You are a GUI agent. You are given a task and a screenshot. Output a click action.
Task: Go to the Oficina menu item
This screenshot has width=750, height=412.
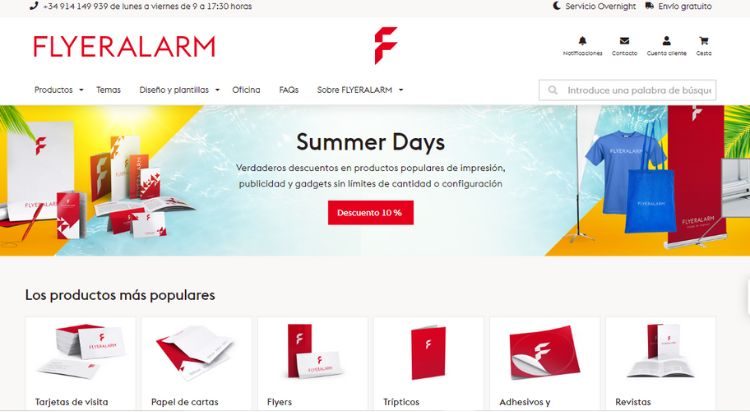tap(246, 90)
